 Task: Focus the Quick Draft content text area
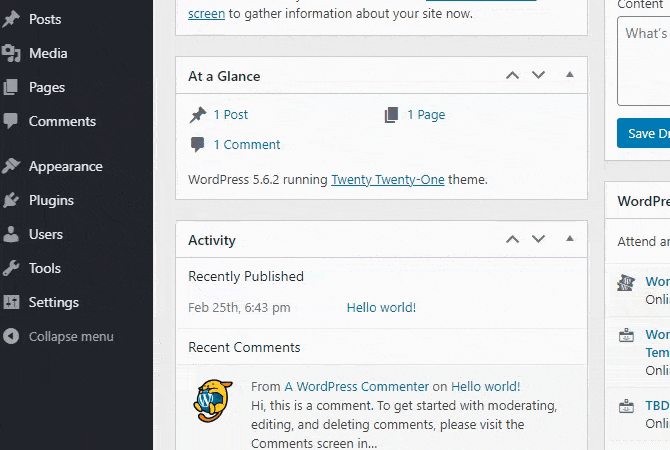click(x=644, y=61)
